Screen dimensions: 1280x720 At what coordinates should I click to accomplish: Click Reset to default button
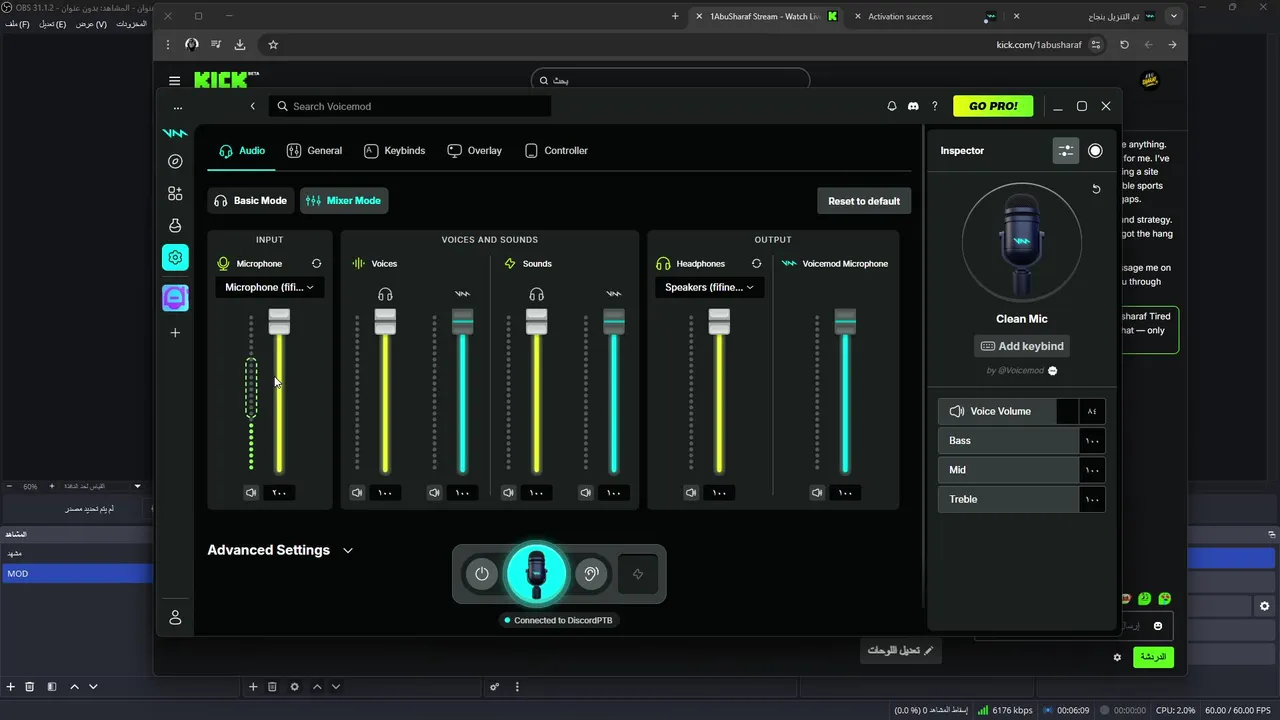point(864,201)
